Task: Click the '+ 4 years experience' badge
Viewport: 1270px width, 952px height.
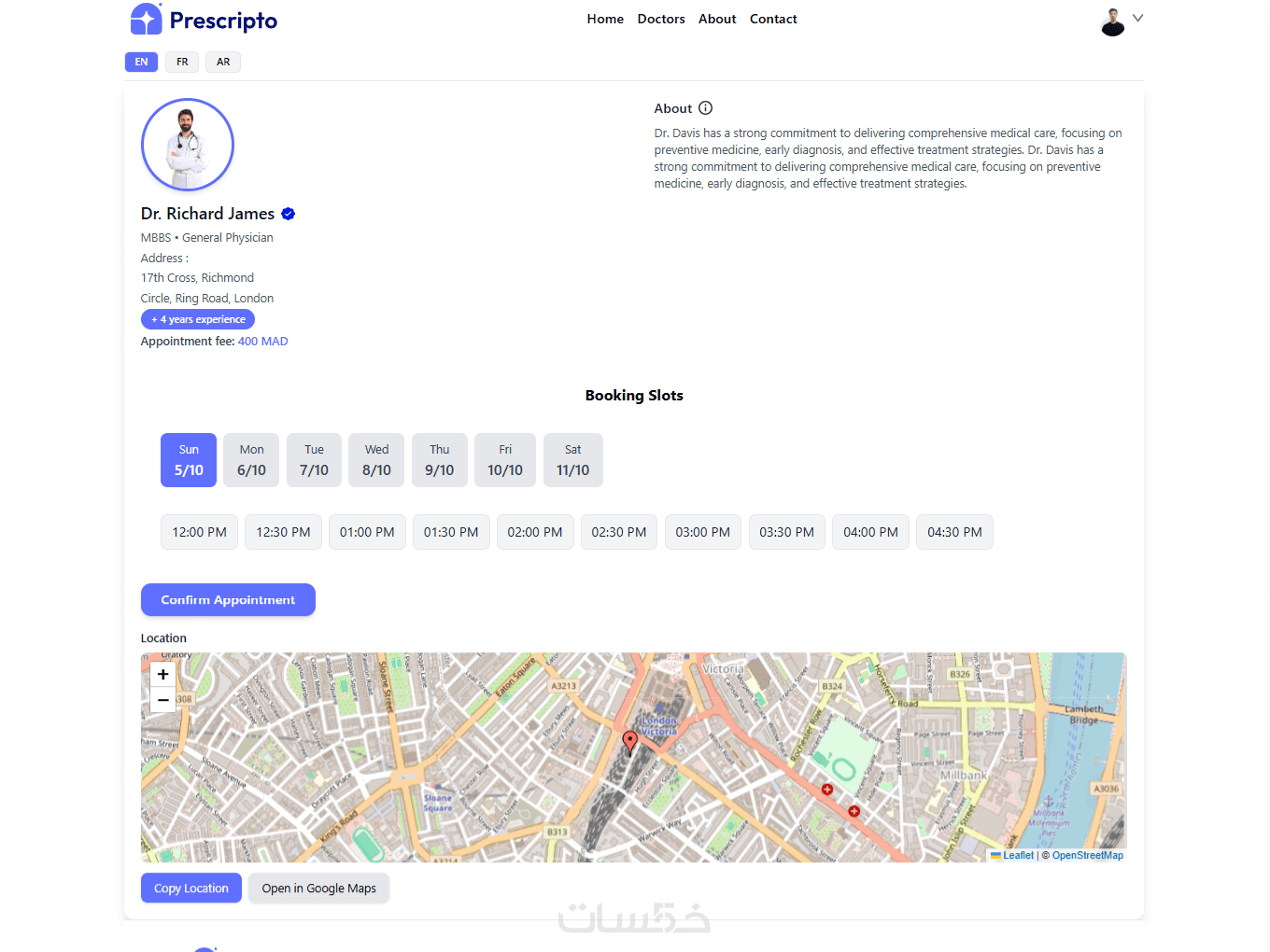Action: click(x=198, y=319)
